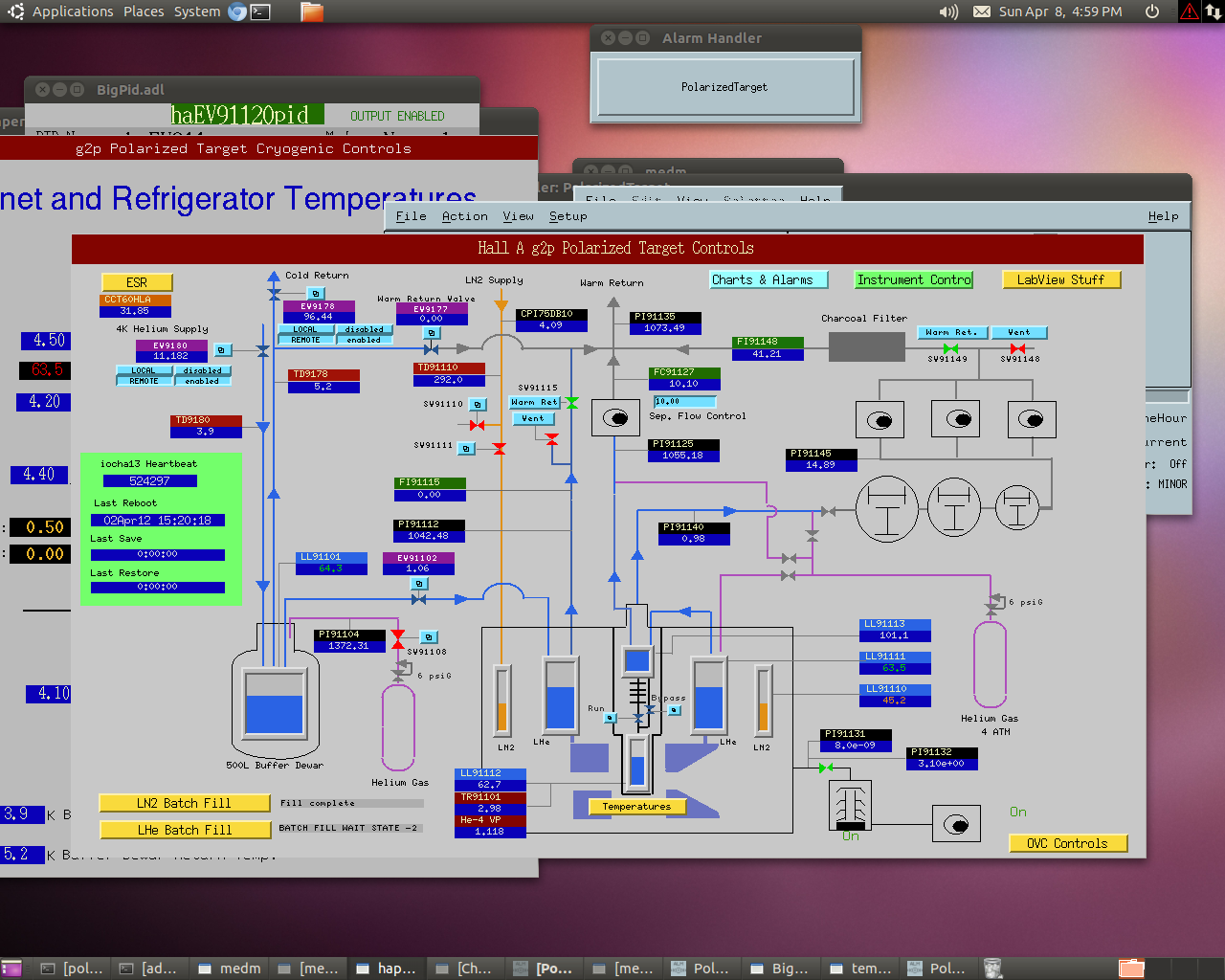The image size is (1225, 980).
Task: Click the SV91111 related display icon
Action: pos(467,448)
